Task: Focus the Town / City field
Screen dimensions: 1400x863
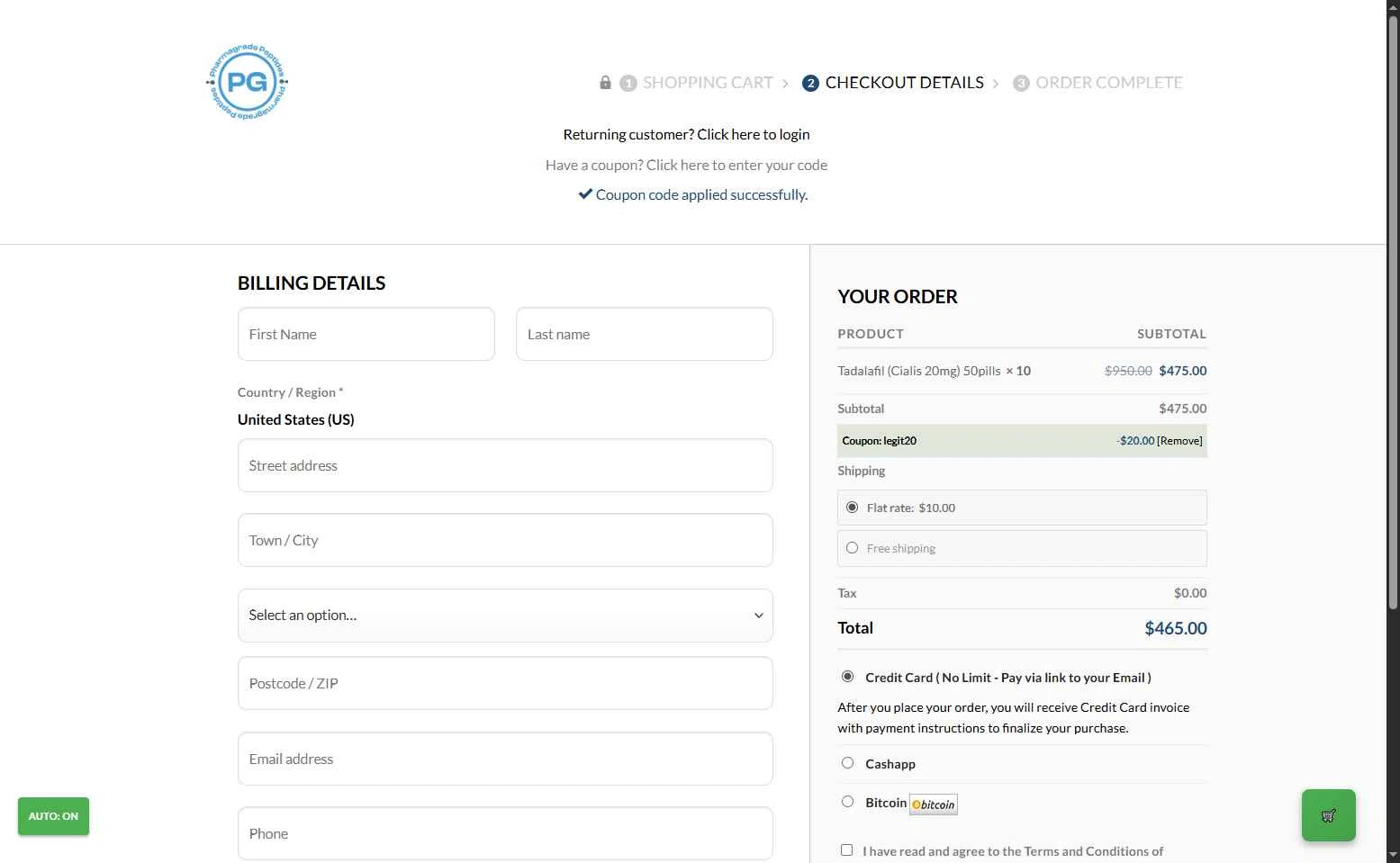Action: point(505,540)
